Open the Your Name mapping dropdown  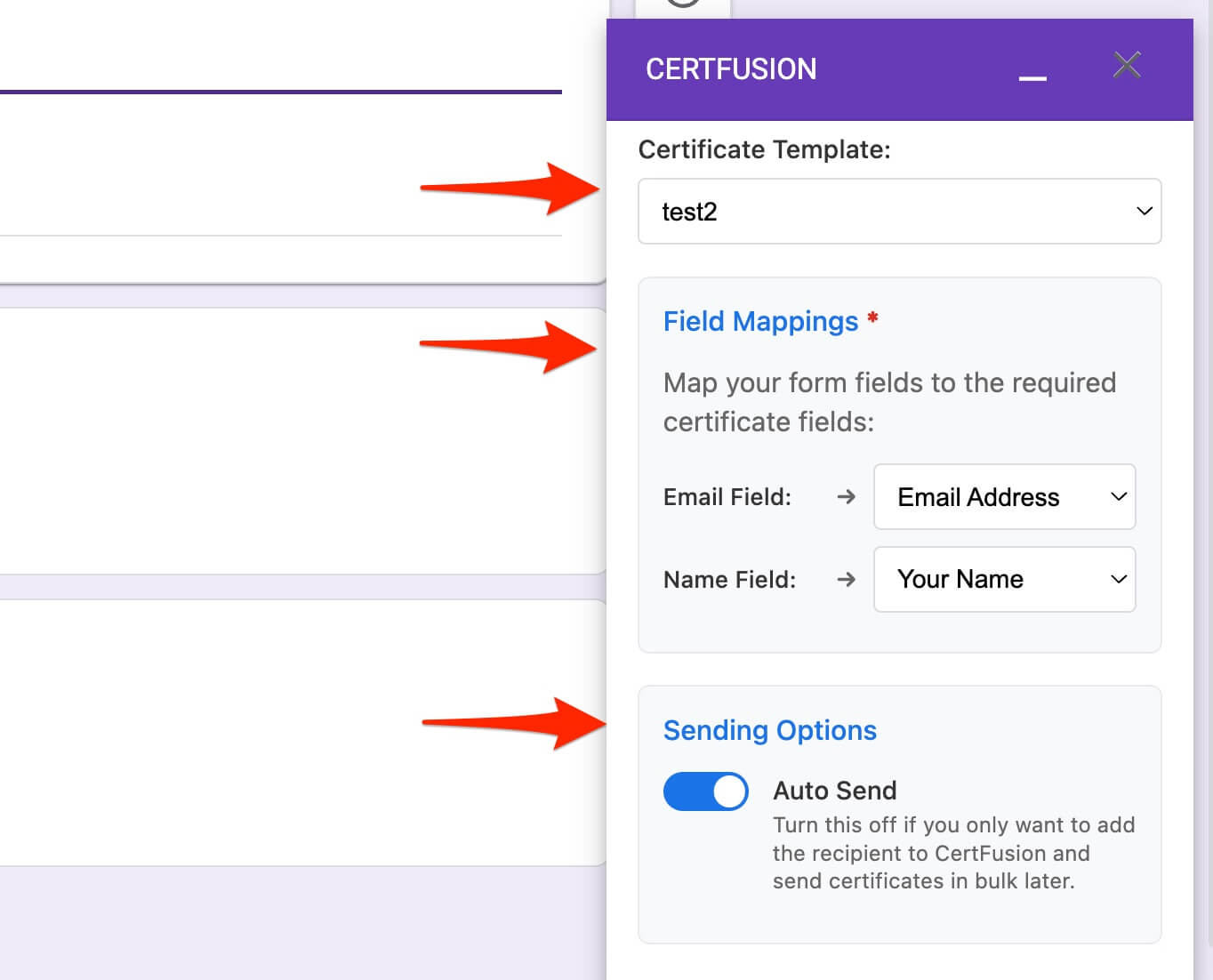tap(1004, 580)
